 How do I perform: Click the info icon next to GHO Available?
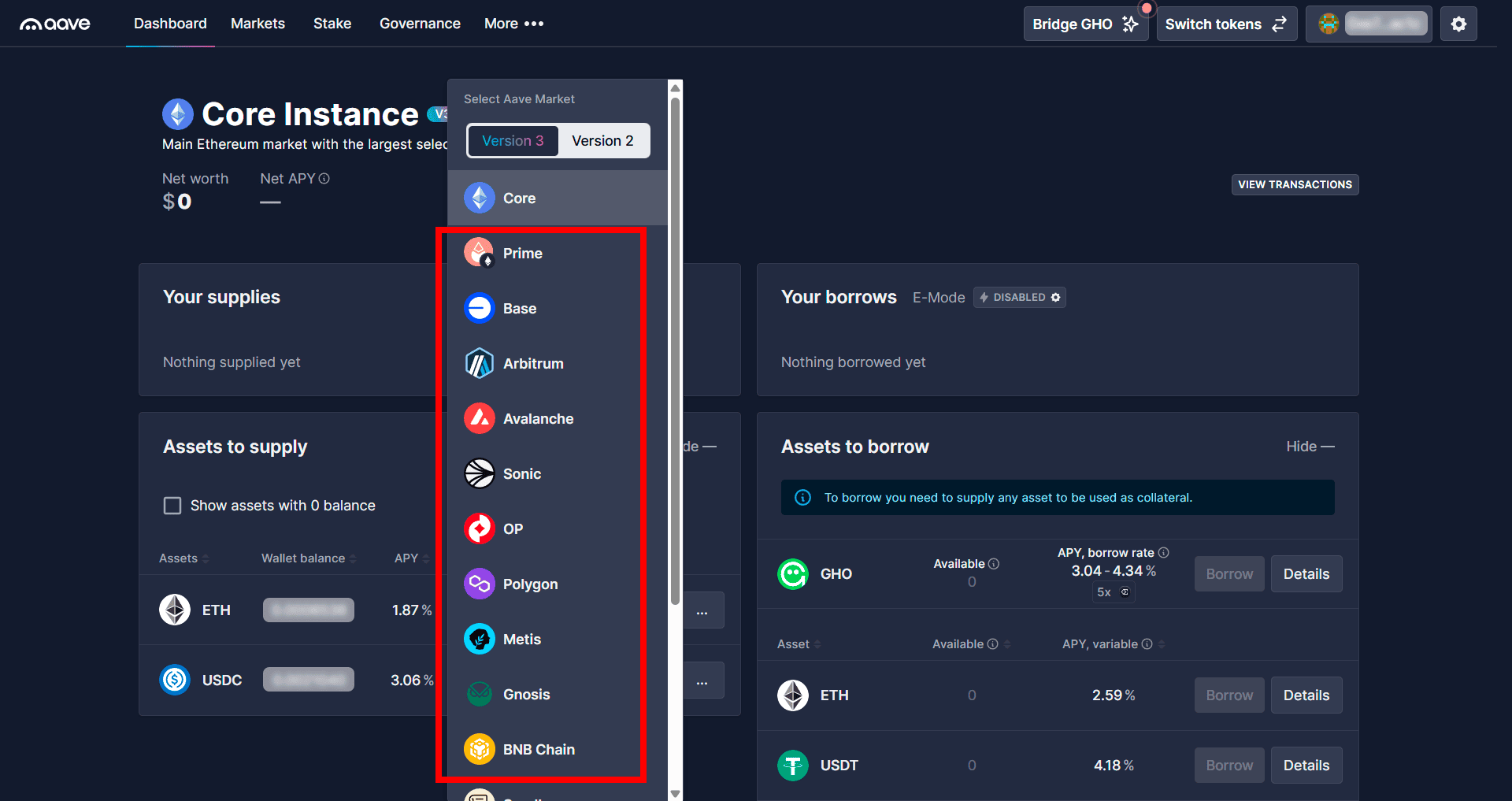[x=994, y=564]
